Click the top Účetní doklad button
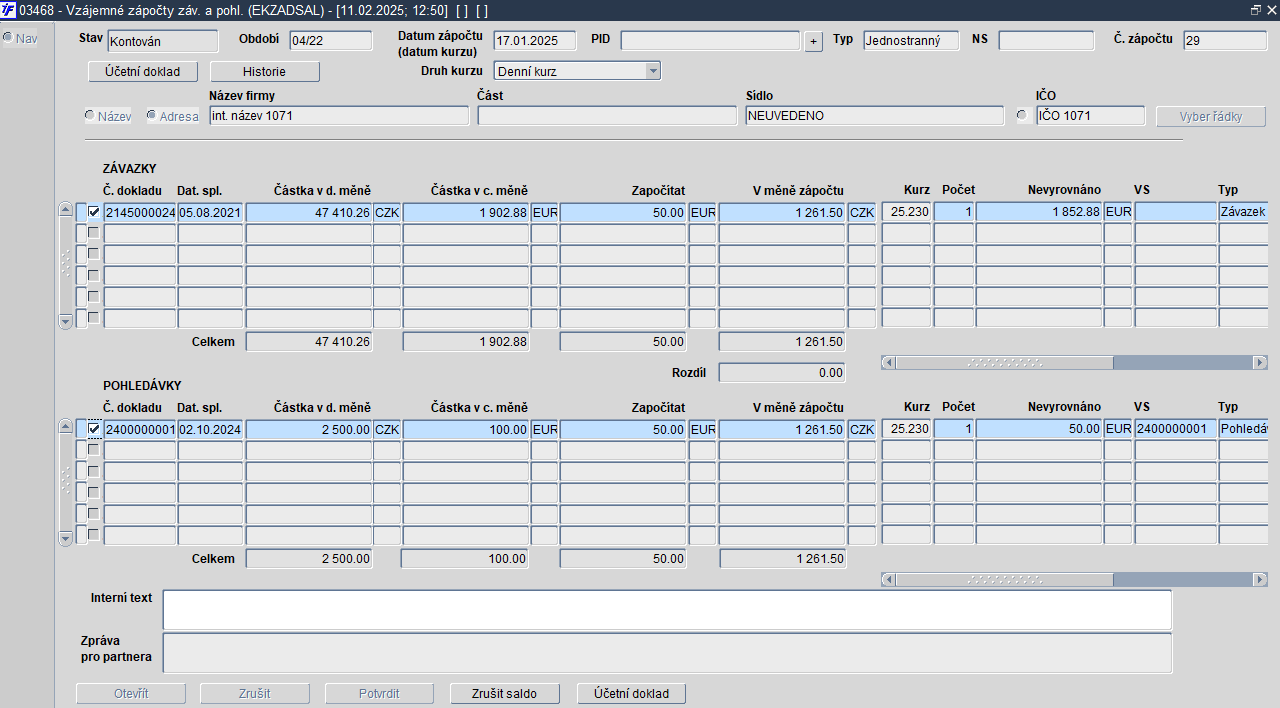This screenshot has width=1280, height=708. [143, 72]
